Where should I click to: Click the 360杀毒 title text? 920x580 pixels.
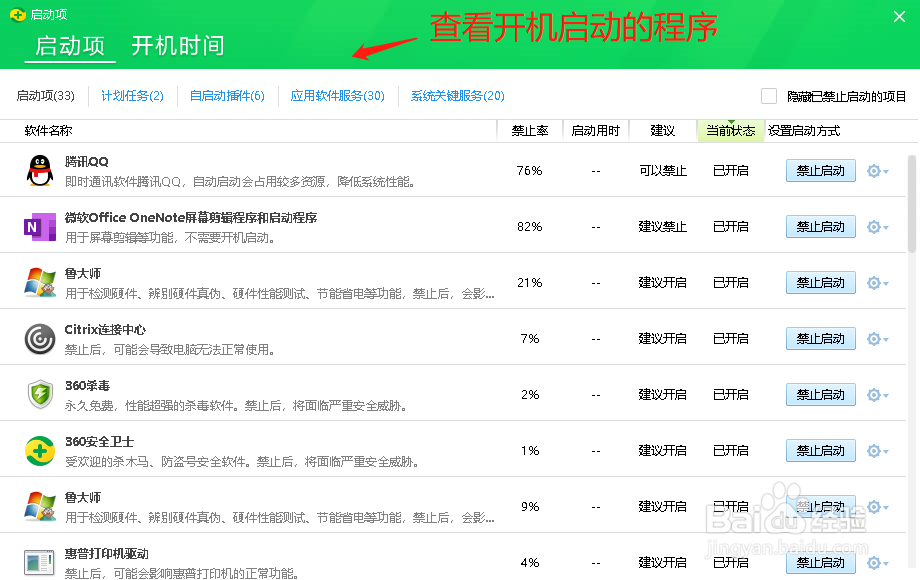click(87, 385)
